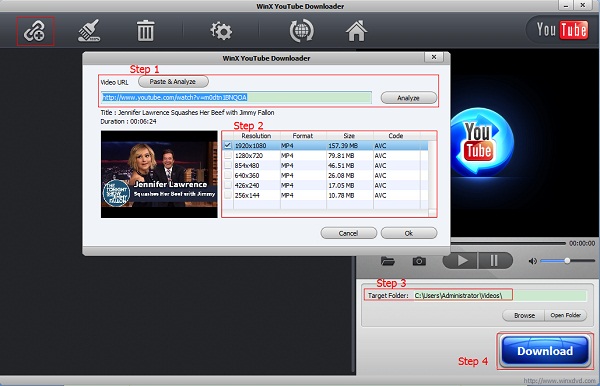This screenshot has height=386, width=600.
Task: Check the 1280x720 MP4 checkbox
Action: point(228,155)
